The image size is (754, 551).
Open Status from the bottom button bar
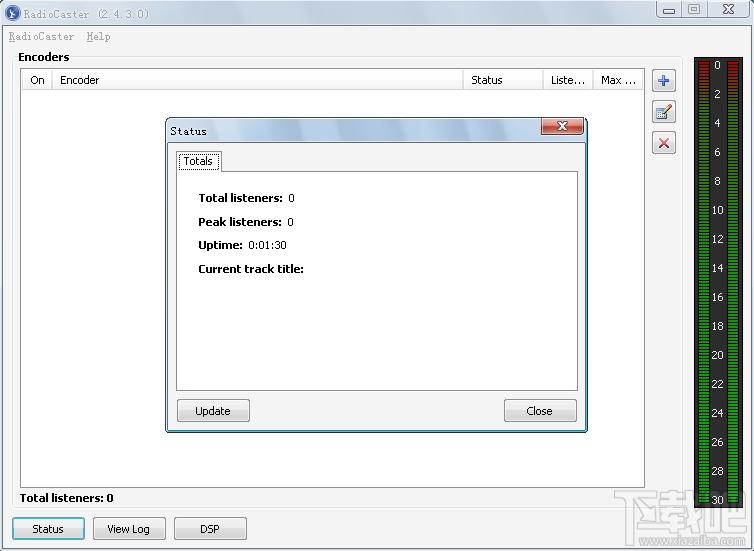click(48, 529)
